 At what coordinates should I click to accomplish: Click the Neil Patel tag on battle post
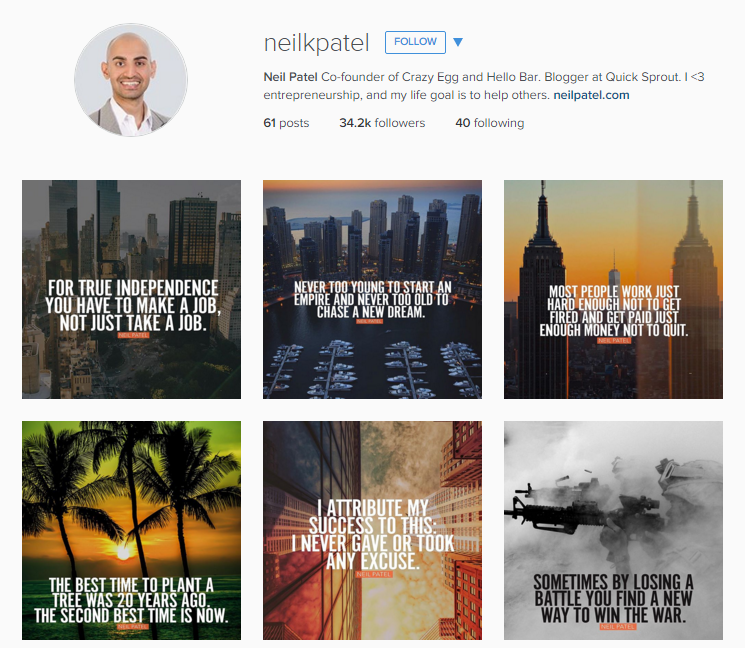[x=617, y=627]
